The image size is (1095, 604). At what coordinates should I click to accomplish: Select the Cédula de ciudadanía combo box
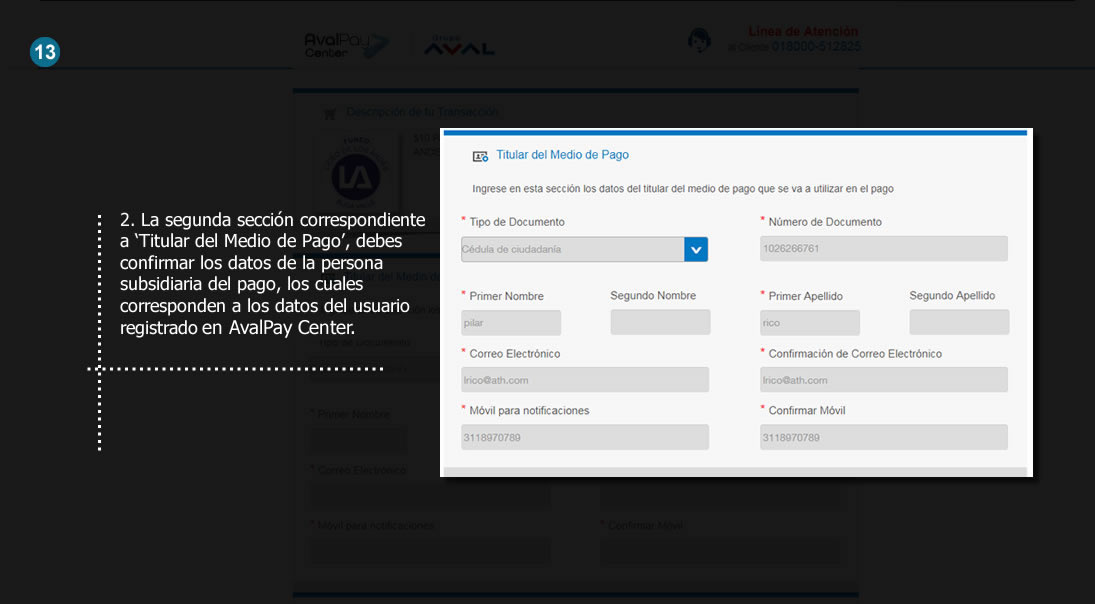(x=572, y=249)
